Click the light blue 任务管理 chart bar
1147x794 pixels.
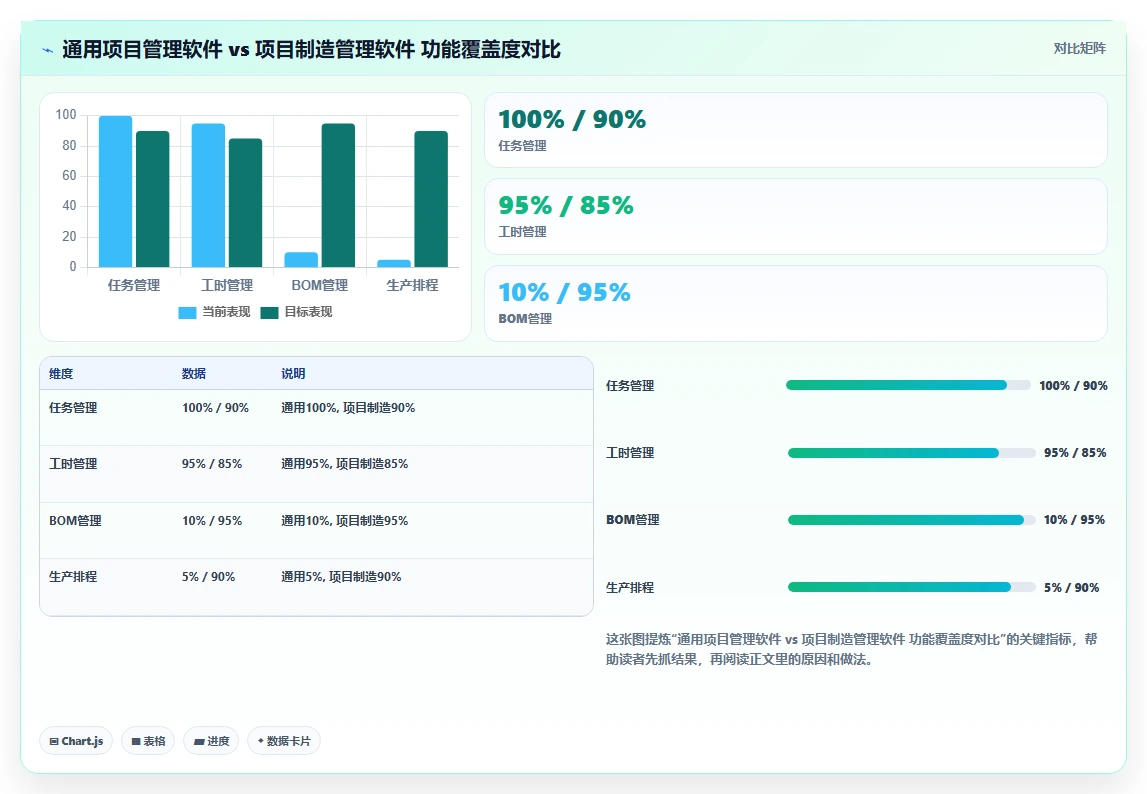(x=116, y=192)
